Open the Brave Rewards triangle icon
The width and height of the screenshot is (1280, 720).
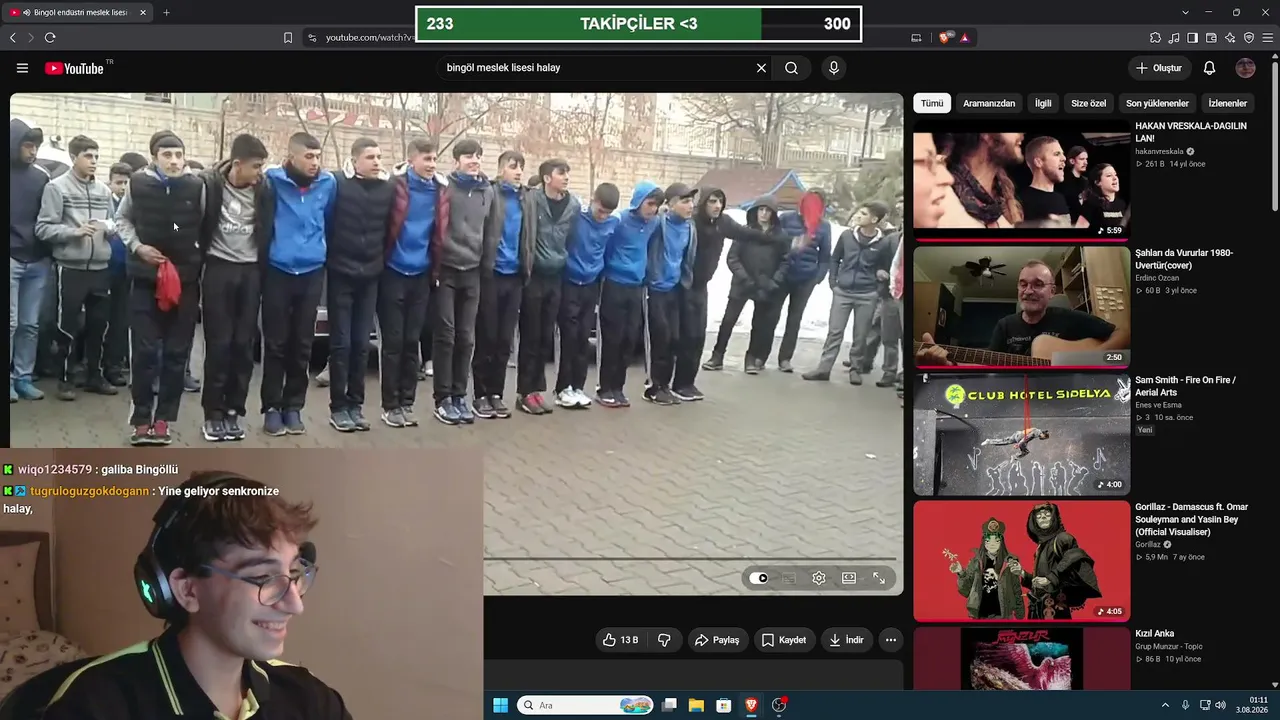point(964,38)
